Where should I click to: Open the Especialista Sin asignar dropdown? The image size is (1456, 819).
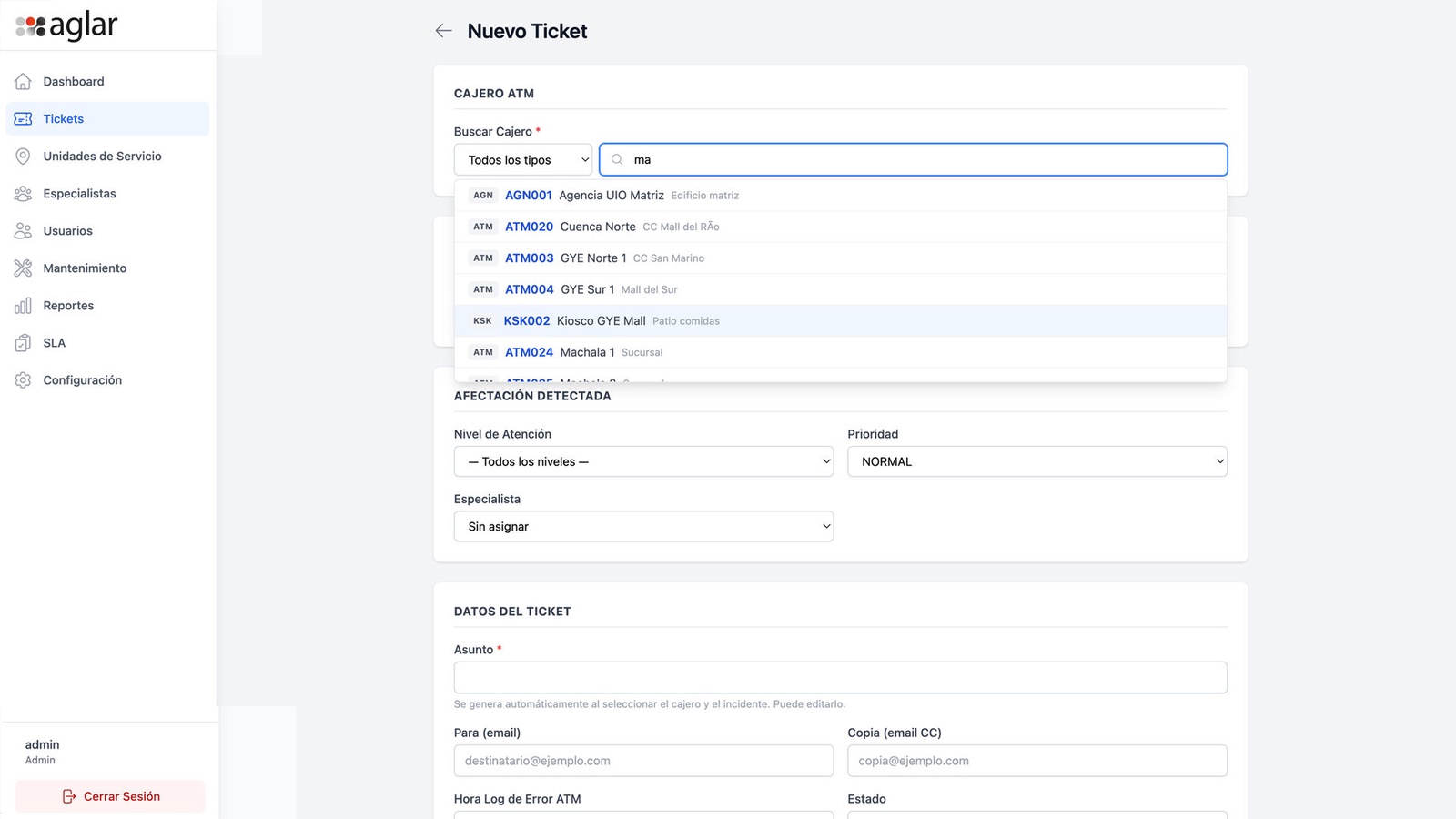pos(643,526)
